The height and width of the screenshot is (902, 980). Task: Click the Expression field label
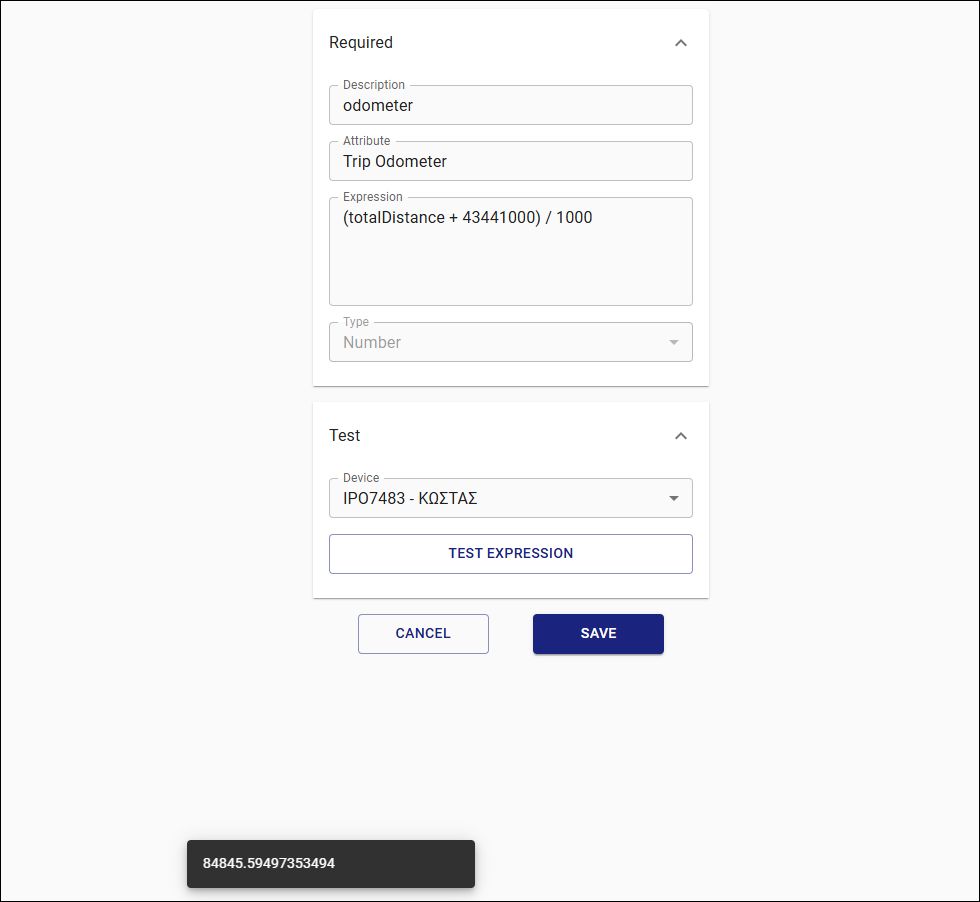(x=373, y=197)
